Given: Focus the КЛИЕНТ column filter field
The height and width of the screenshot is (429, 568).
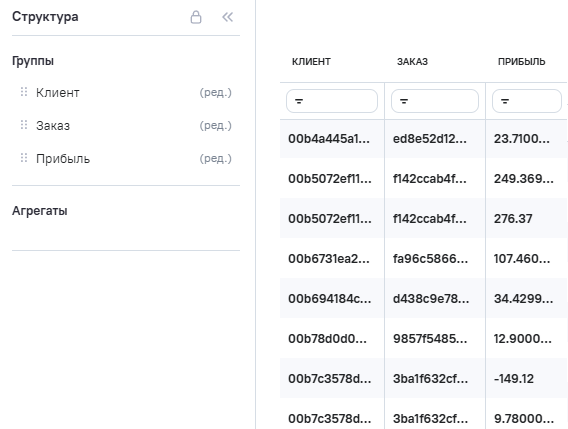Looking at the screenshot, I should (332, 101).
